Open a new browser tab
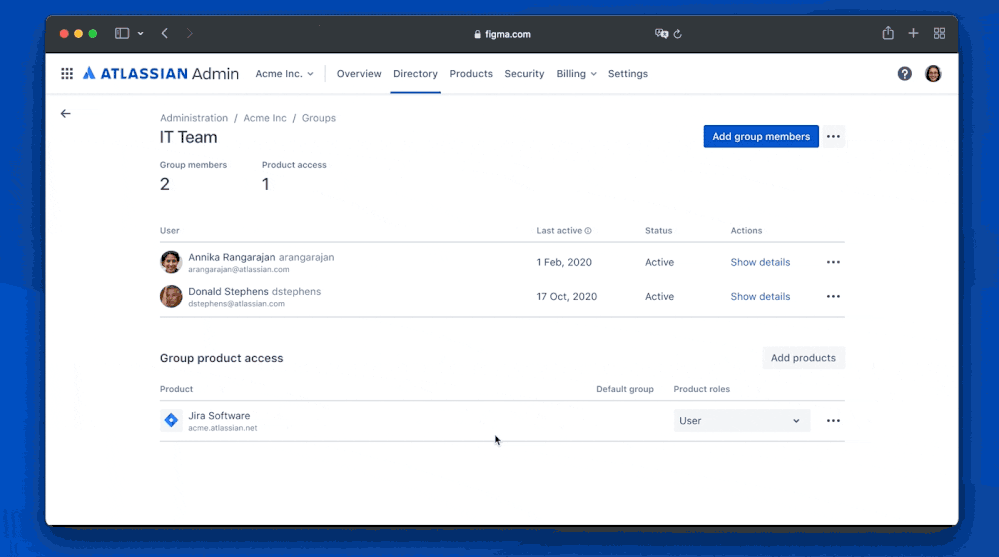The image size is (999, 557). pos(913,33)
